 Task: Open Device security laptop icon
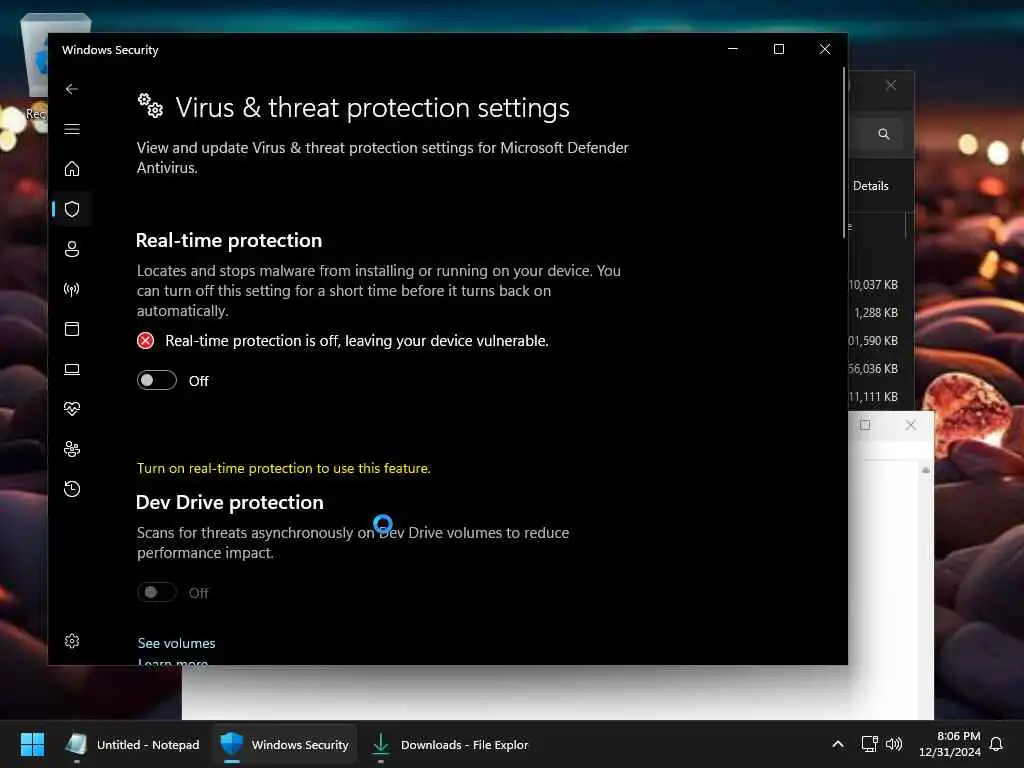pyautogui.click(x=72, y=369)
